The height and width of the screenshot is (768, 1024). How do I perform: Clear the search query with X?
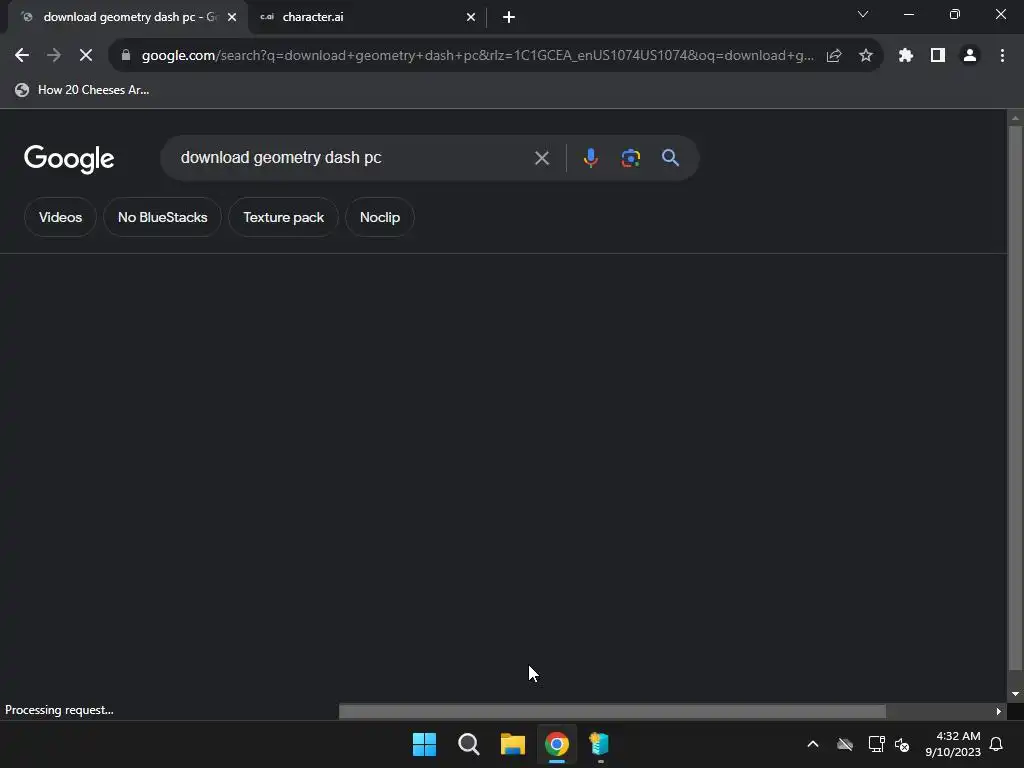[x=541, y=158]
